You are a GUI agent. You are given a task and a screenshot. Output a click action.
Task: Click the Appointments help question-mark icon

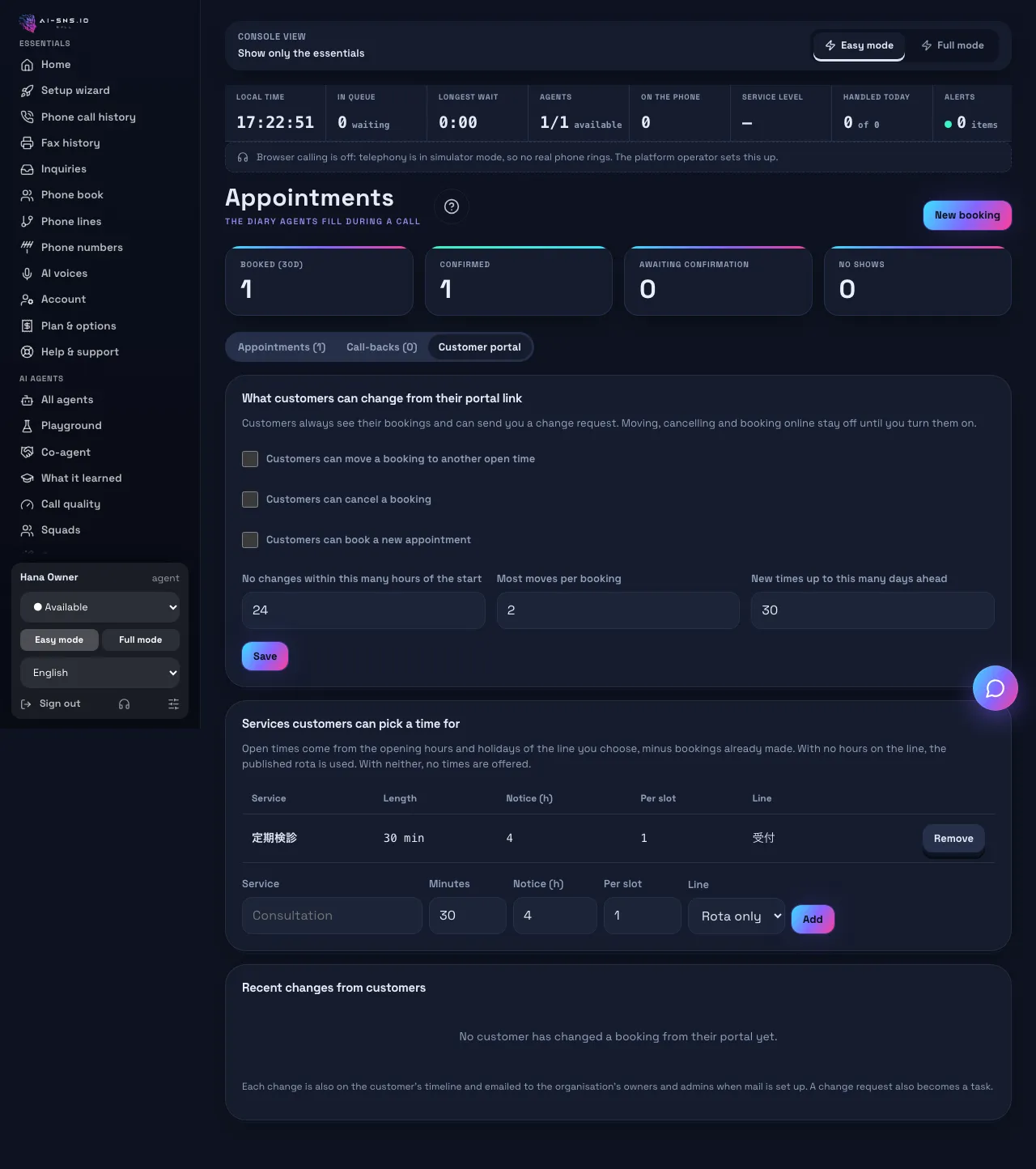click(452, 206)
